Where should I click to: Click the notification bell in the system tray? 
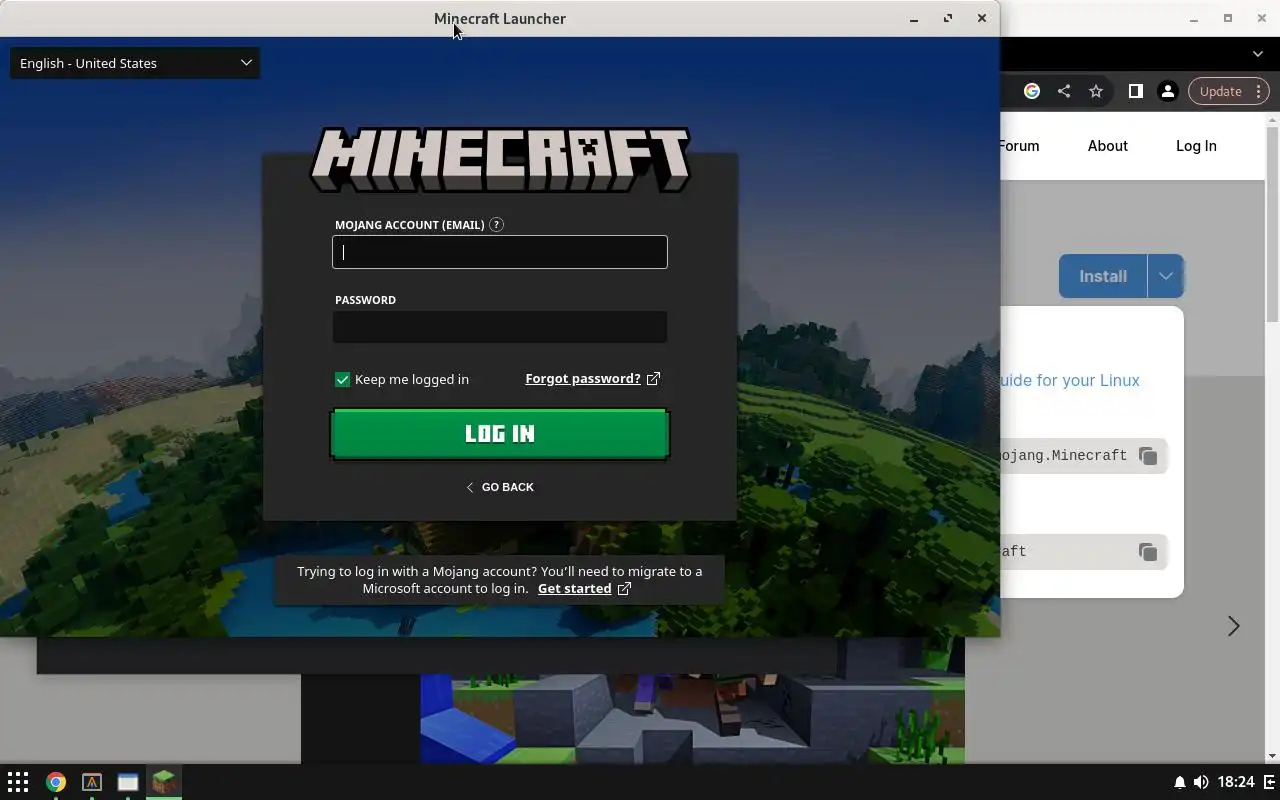1179,782
